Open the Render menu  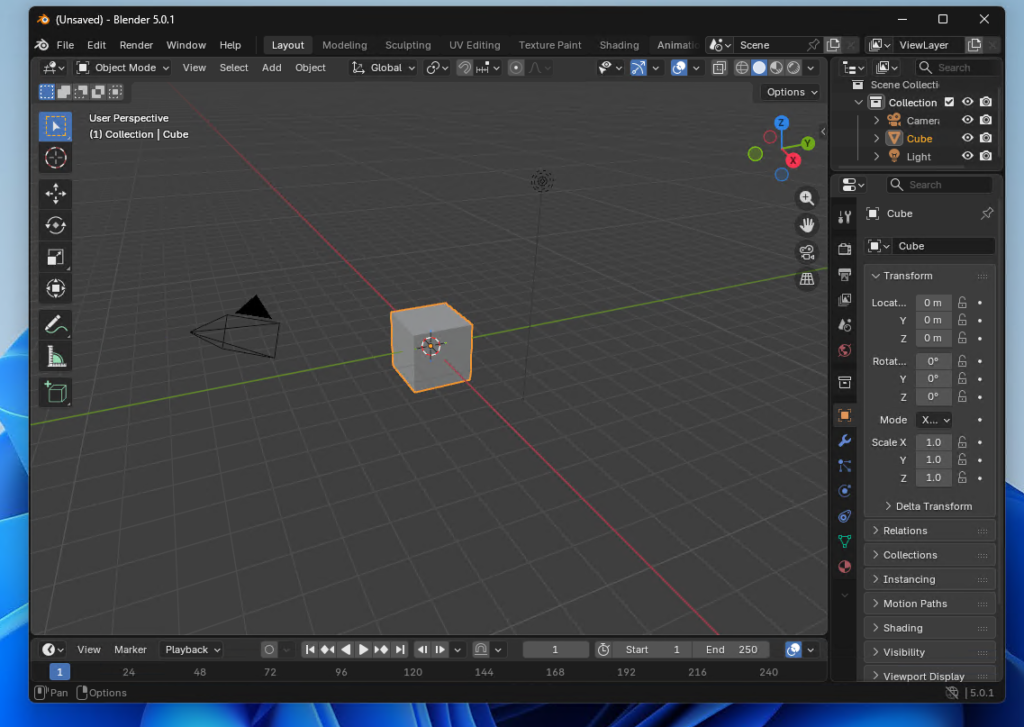136,45
